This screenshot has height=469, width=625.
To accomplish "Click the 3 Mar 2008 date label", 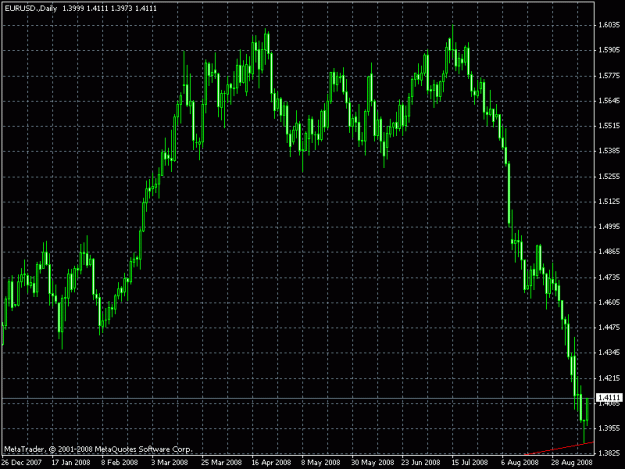I will 170,463.
